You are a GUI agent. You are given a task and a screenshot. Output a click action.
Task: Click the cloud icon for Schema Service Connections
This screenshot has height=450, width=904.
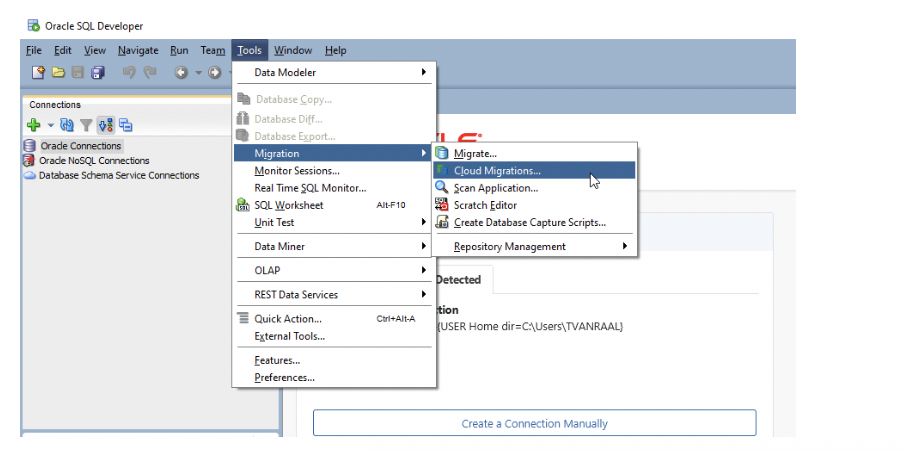click(x=30, y=175)
